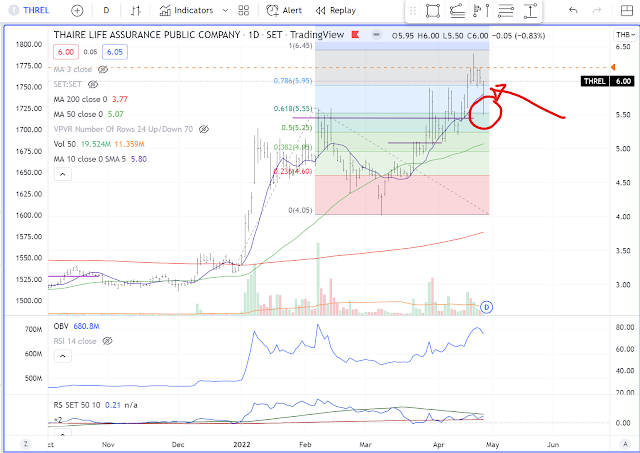Click the blue D dividend marker
This screenshot has height=453, width=640.
[x=487, y=307]
